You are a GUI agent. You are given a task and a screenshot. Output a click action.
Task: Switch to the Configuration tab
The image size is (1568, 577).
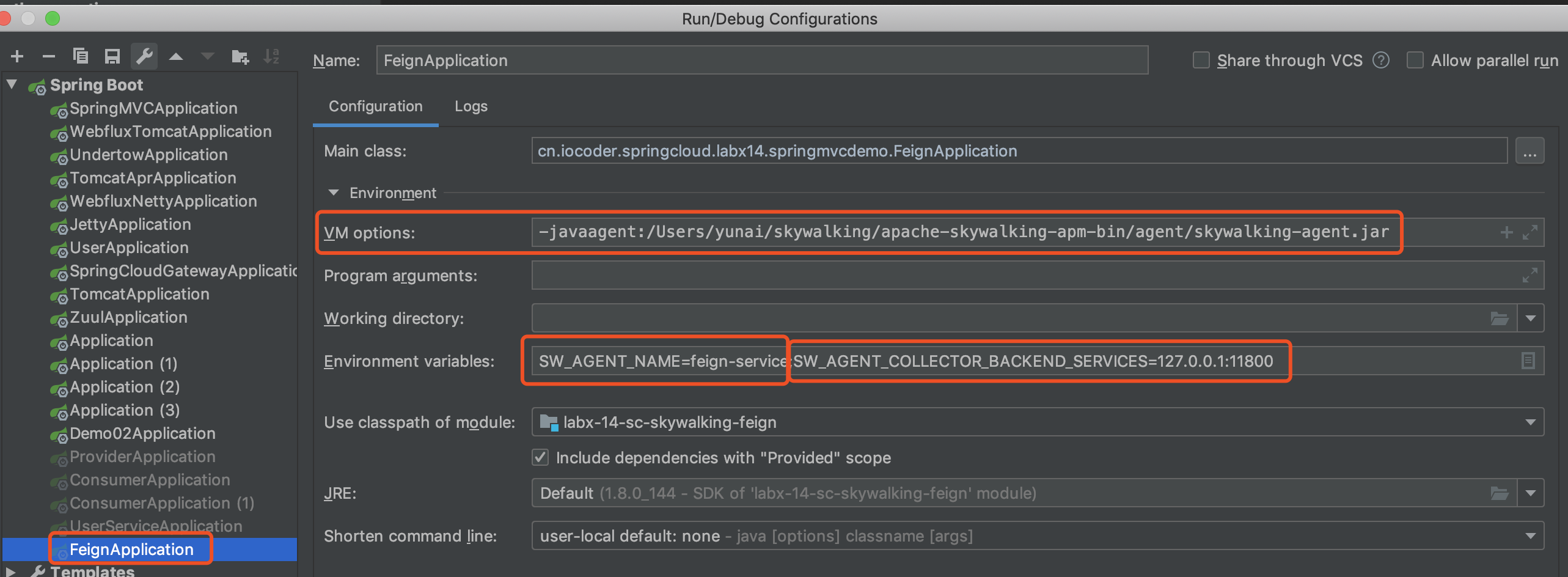tap(376, 106)
